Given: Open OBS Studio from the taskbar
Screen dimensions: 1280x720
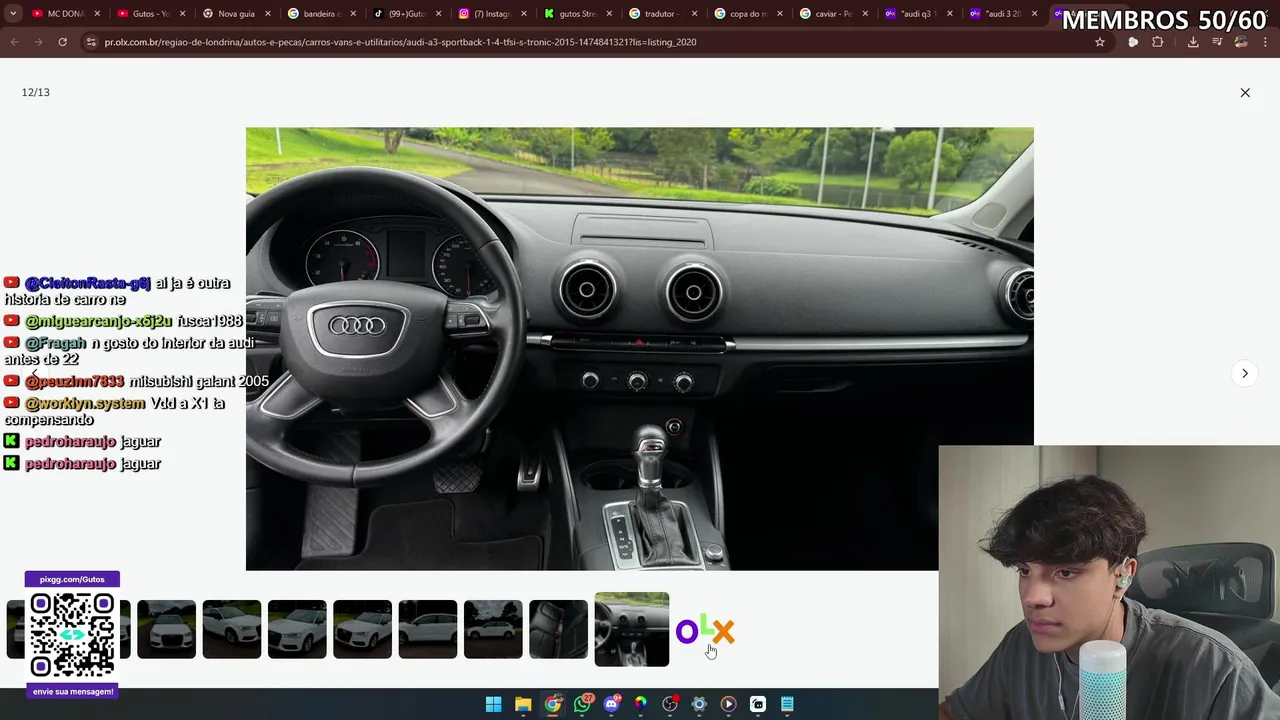Looking at the screenshot, I should pos(670,704).
